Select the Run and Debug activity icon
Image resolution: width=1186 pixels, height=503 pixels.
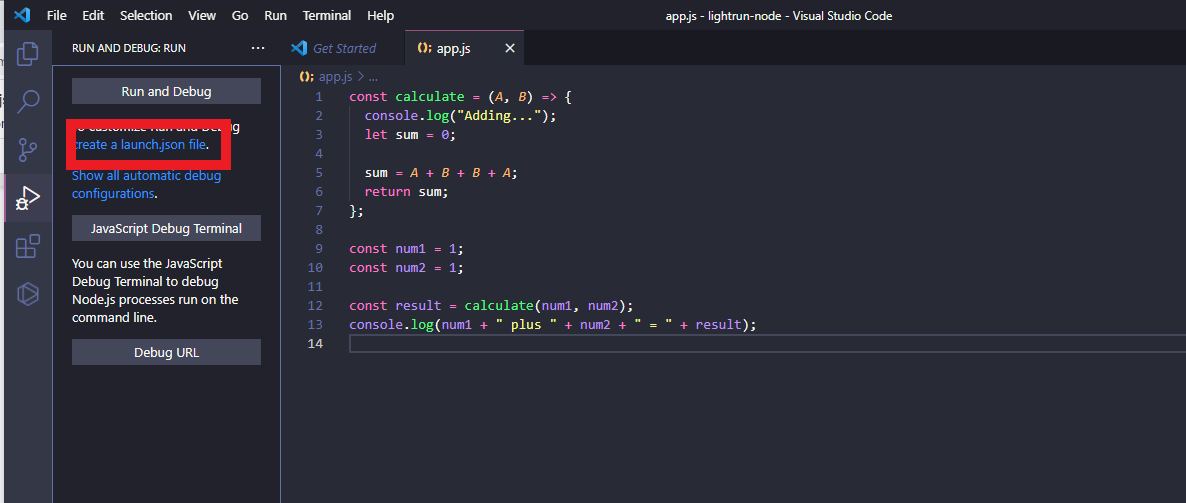click(x=28, y=198)
